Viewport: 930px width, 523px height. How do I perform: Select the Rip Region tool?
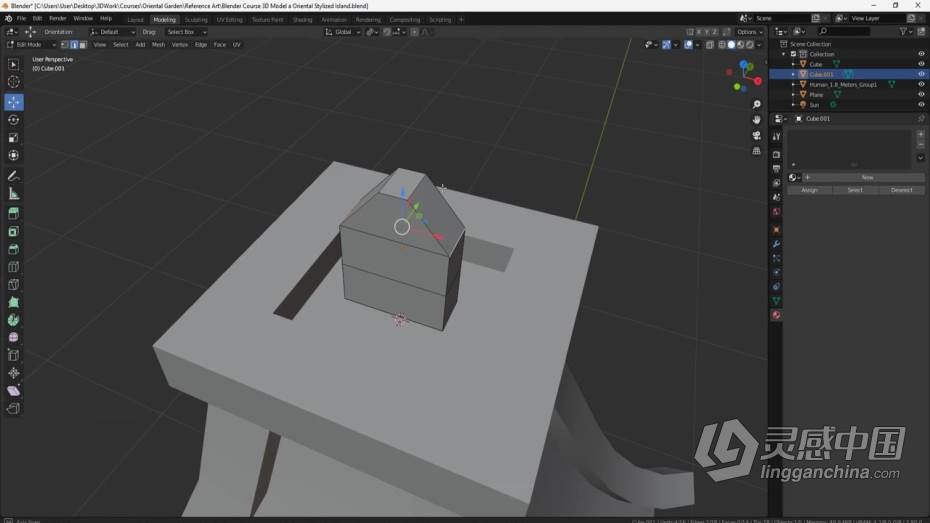click(14, 409)
